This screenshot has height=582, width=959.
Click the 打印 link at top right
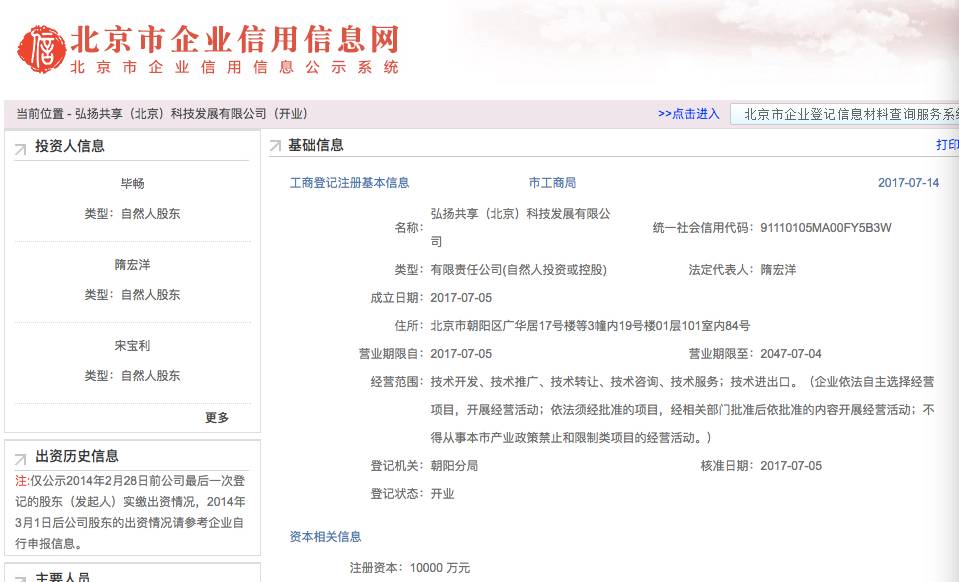pyautogui.click(x=947, y=145)
